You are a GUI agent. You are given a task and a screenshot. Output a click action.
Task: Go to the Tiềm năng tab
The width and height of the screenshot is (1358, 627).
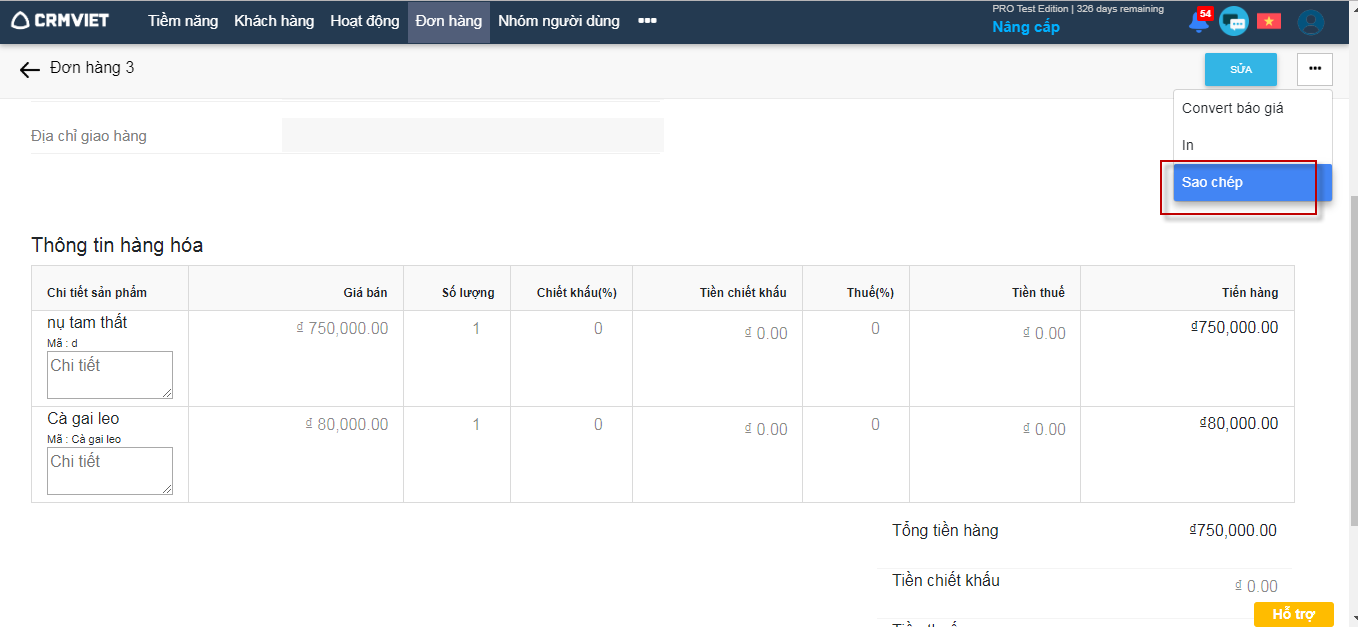click(183, 21)
